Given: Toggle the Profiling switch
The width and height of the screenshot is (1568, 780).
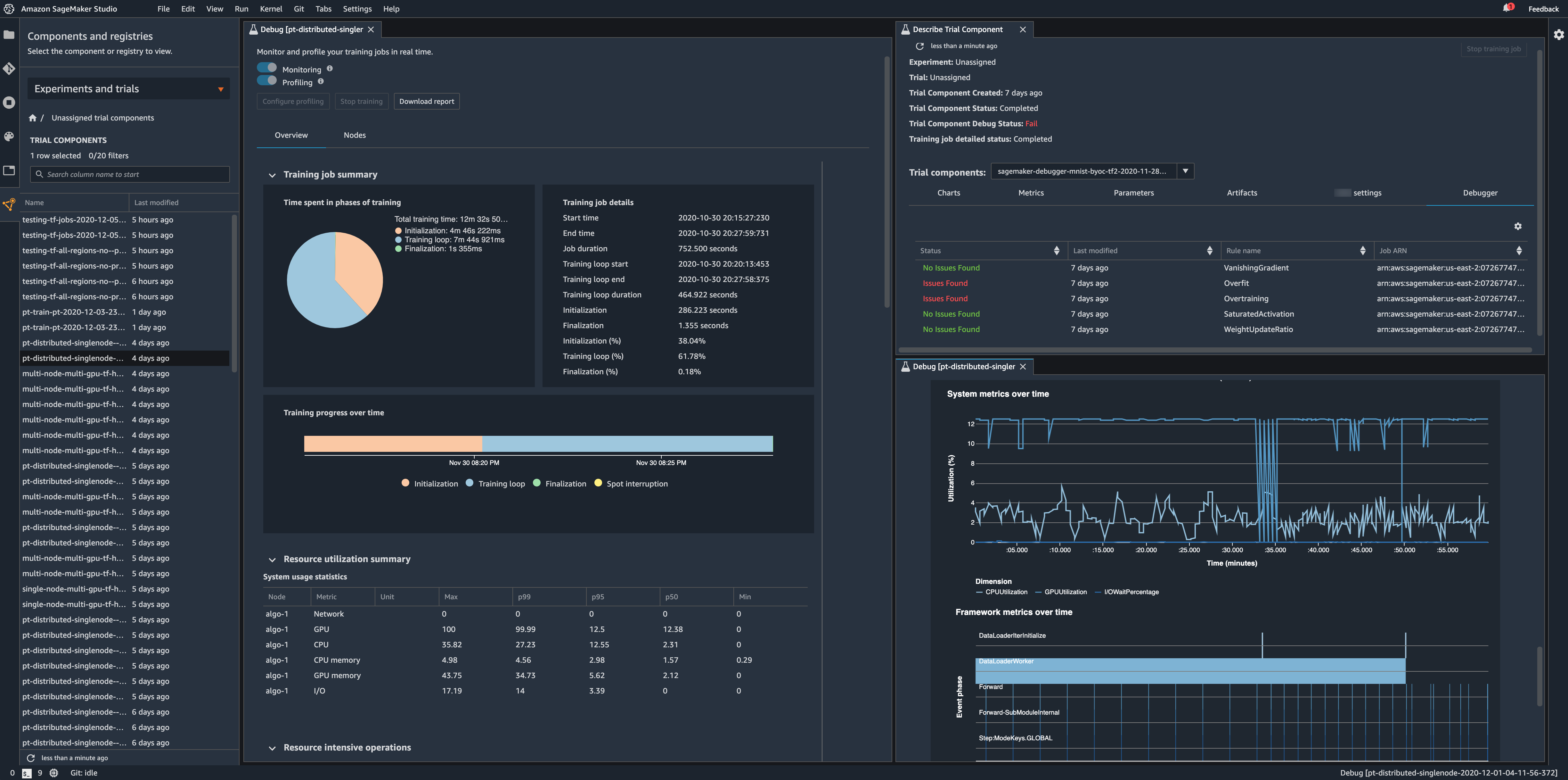Looking at the screenshot, I should (267, 81).
